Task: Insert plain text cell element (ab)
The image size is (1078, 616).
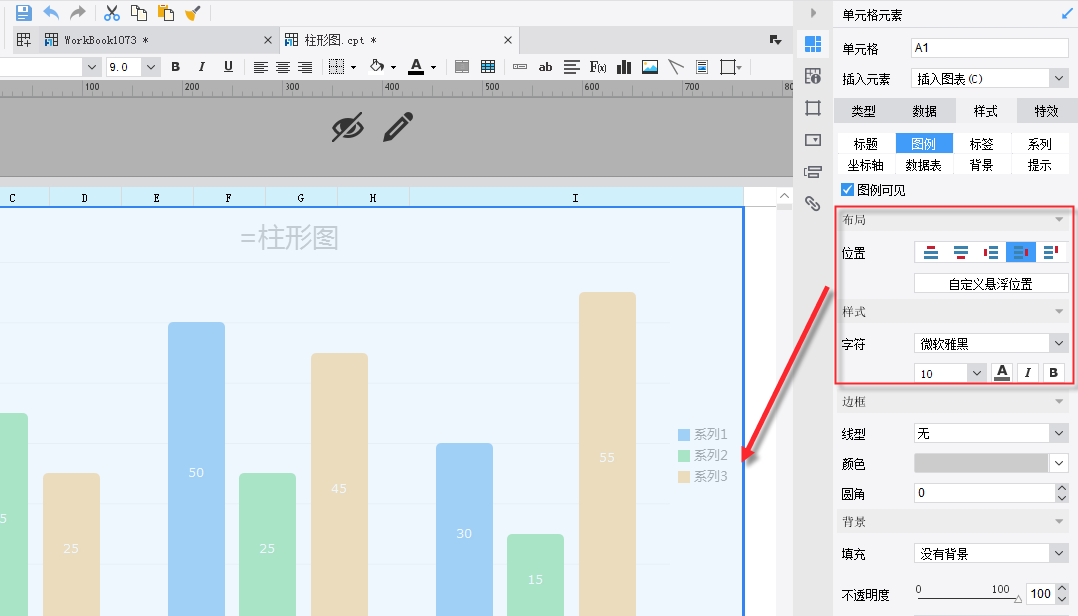Action: 545,67
